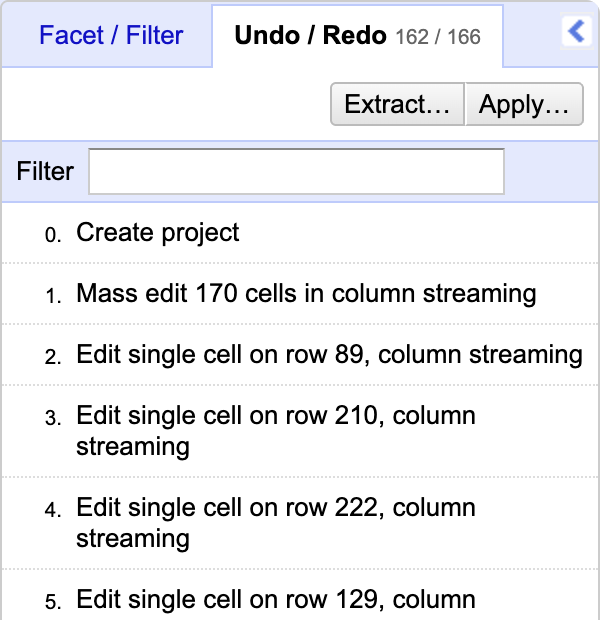600x620 pixels.
Task: Click step number 1 in history list
Action: pos(53,296)
